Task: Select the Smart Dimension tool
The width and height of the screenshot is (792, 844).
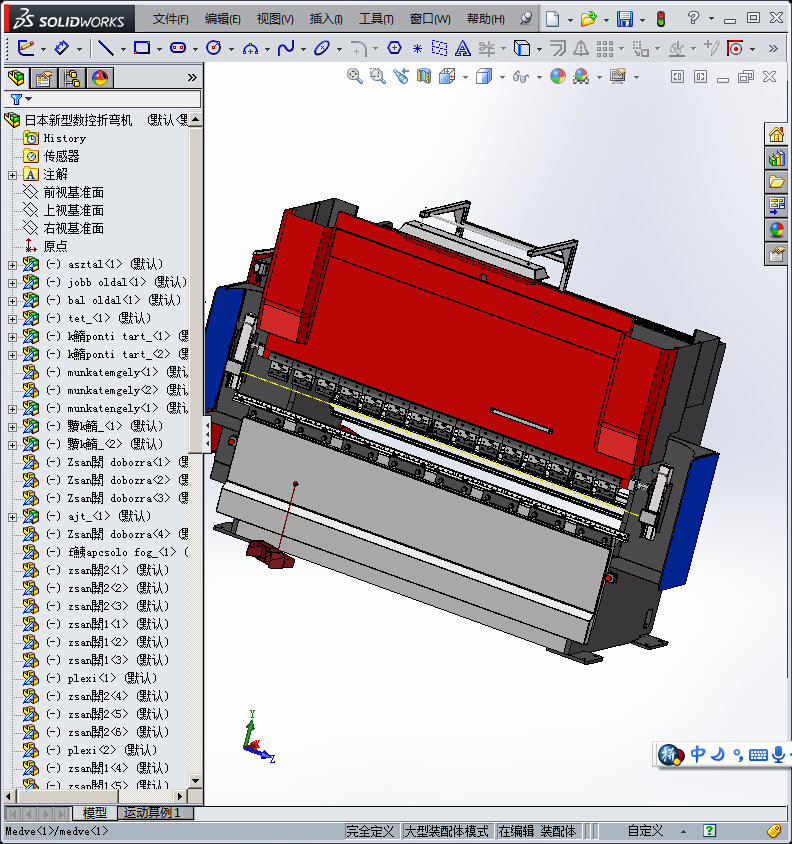Action: point(62,48)
